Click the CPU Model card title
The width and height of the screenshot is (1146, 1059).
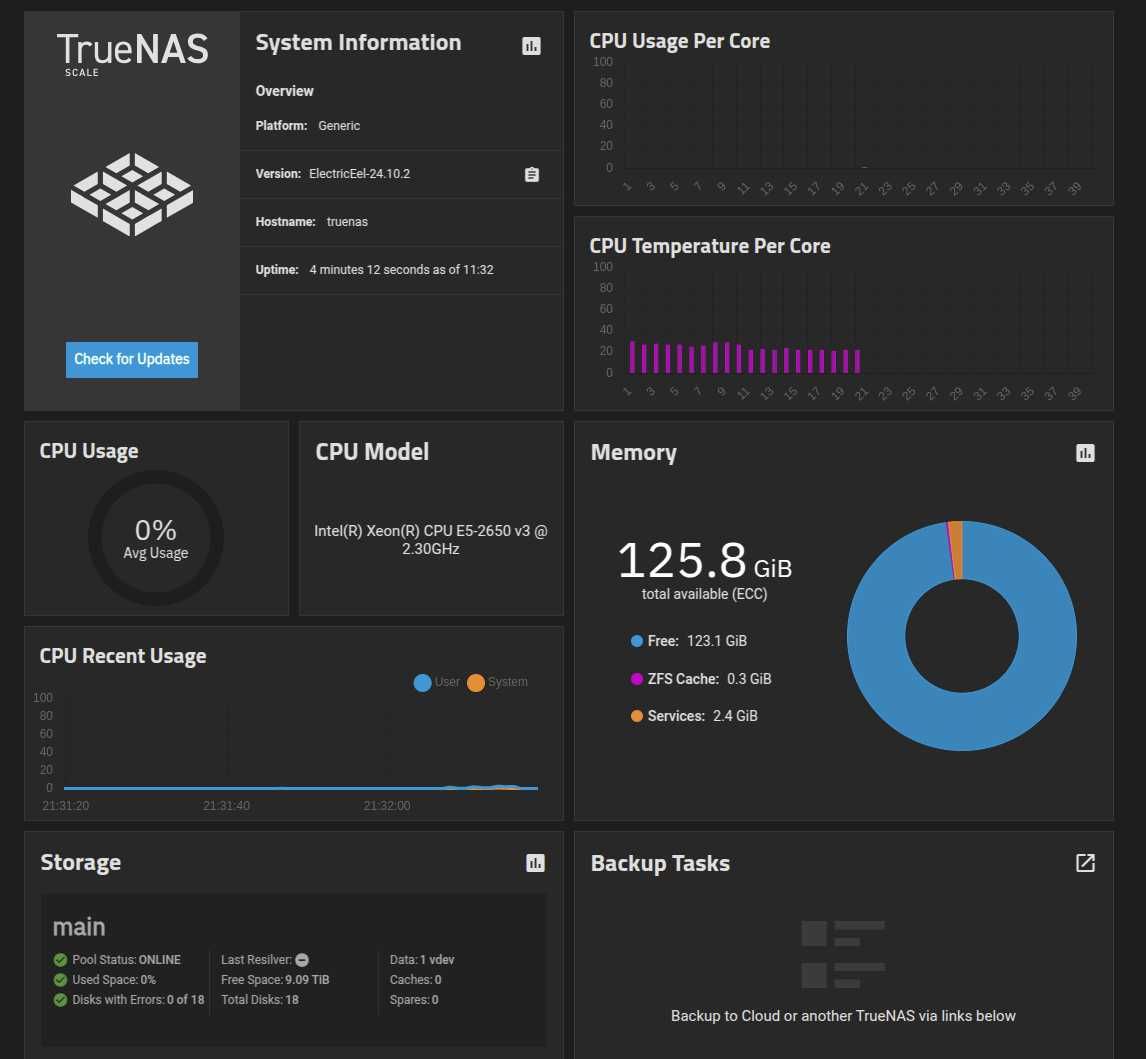pyautogui.click(x=372, y=452)
